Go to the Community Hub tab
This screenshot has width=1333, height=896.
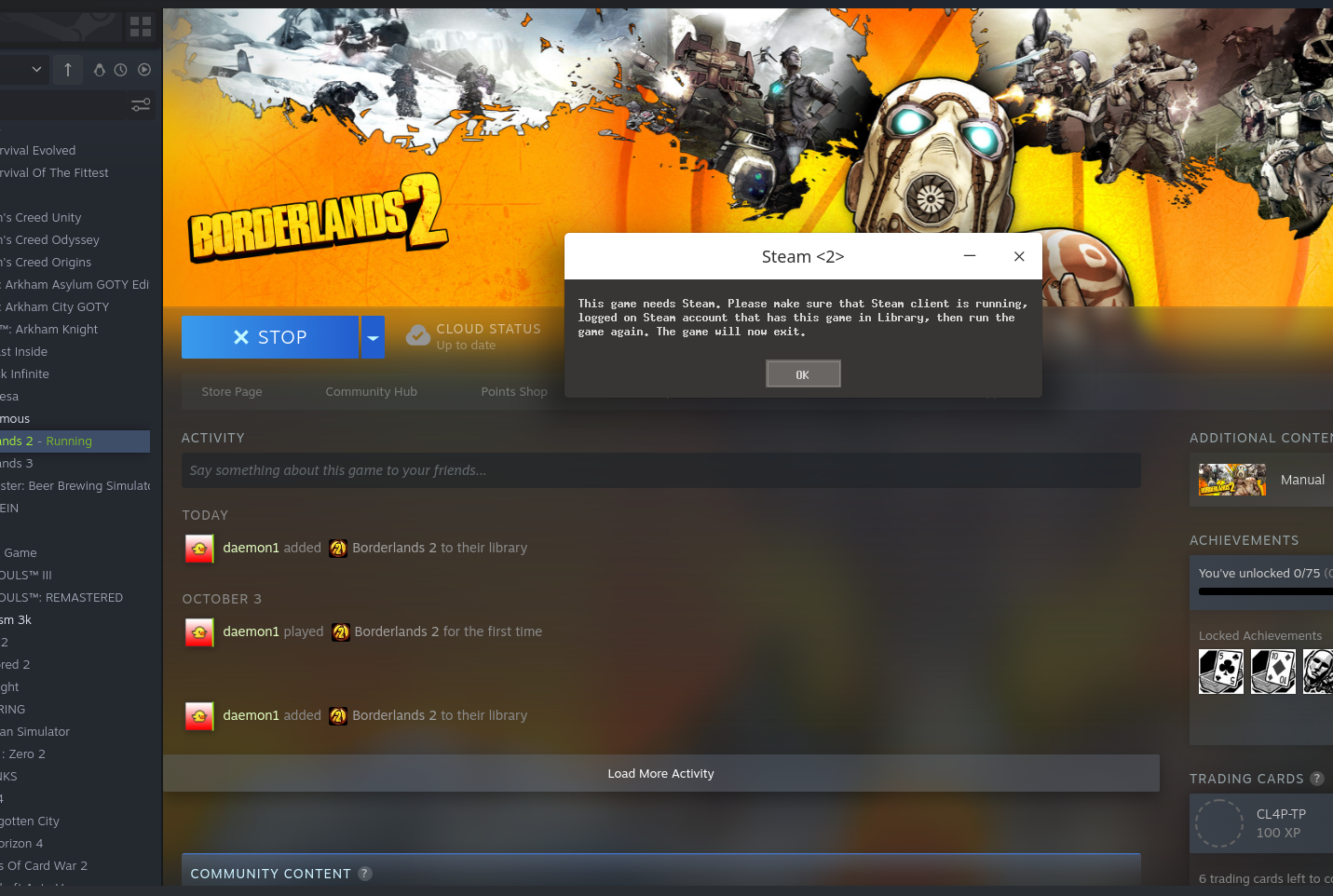372,392
